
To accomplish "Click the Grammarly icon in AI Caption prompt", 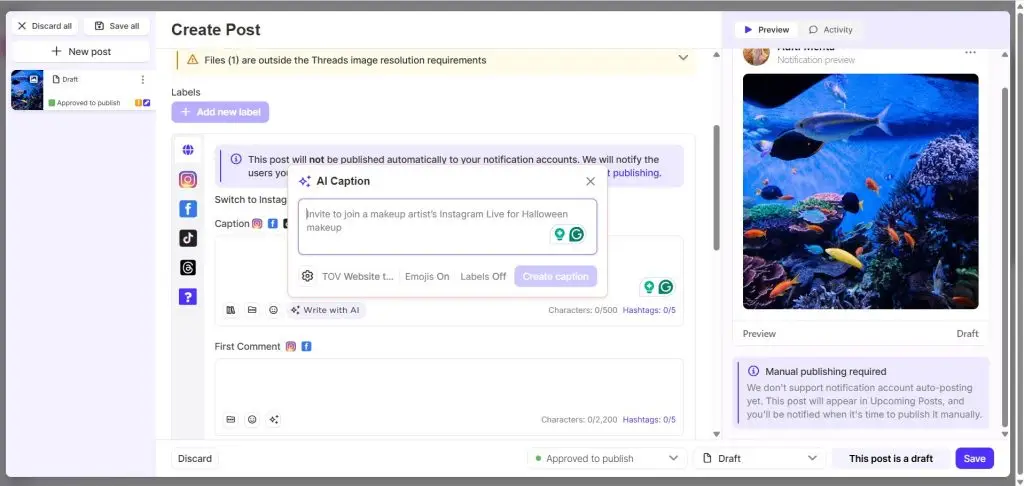I will point(577,235).
